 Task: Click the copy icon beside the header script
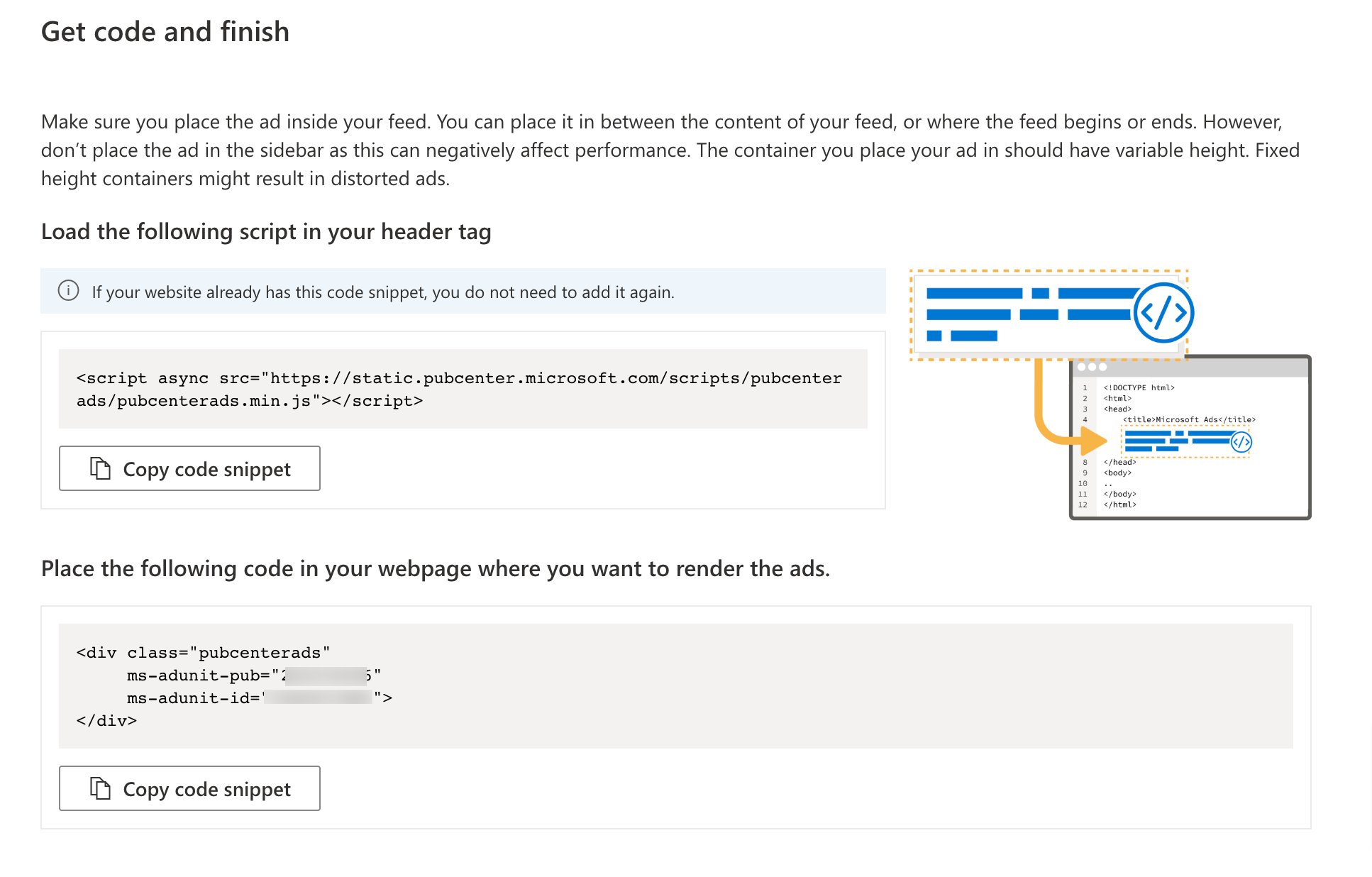(x=100, y=468)
